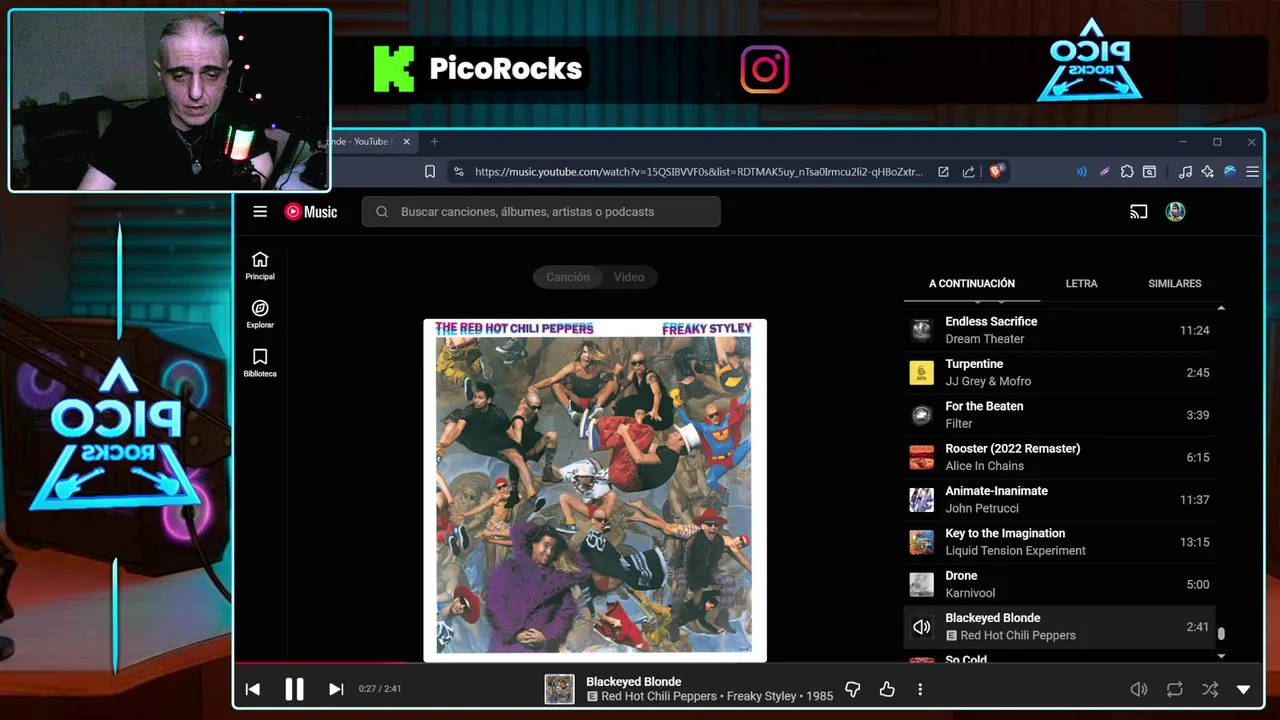Image resolution: width=1280 pixels, height=720 pixels.
Task: Click the open-in-app icon in the address bar
Action: [x=943, y=172]
